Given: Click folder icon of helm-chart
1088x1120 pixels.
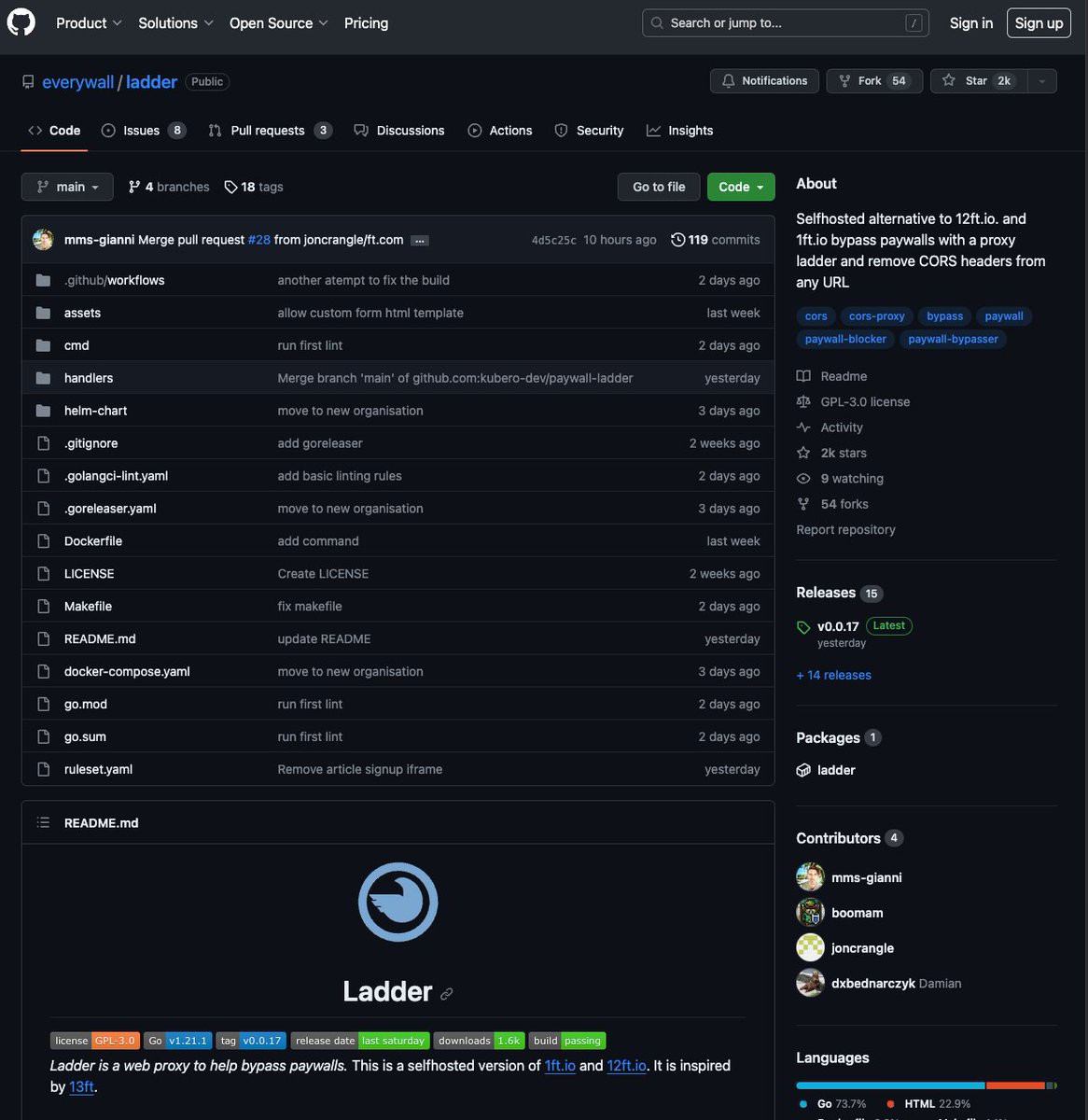Looking at the screenshot, I should pyautogui.click(x=43, y=411).
